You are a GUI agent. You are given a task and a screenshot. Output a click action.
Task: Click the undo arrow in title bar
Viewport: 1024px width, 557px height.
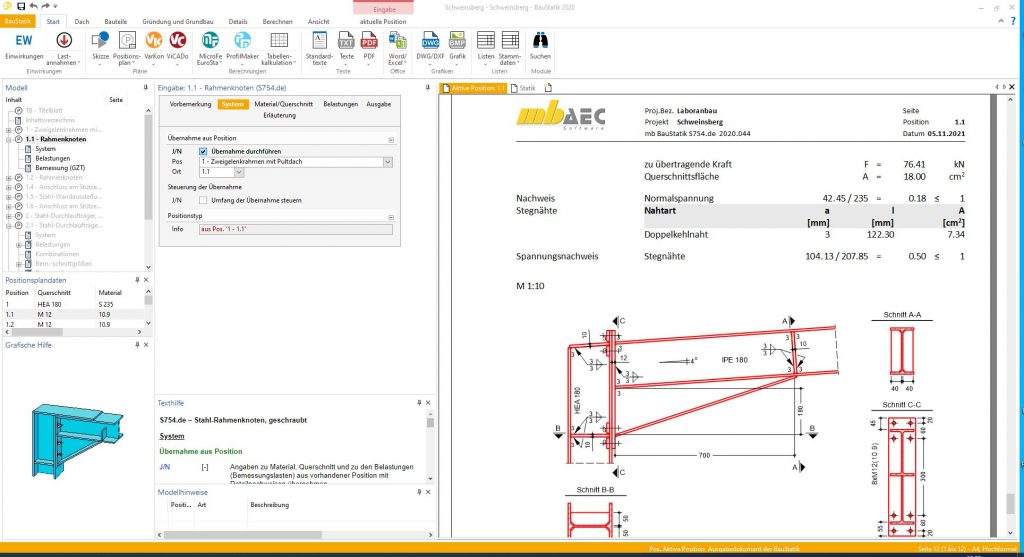(33, 6)
